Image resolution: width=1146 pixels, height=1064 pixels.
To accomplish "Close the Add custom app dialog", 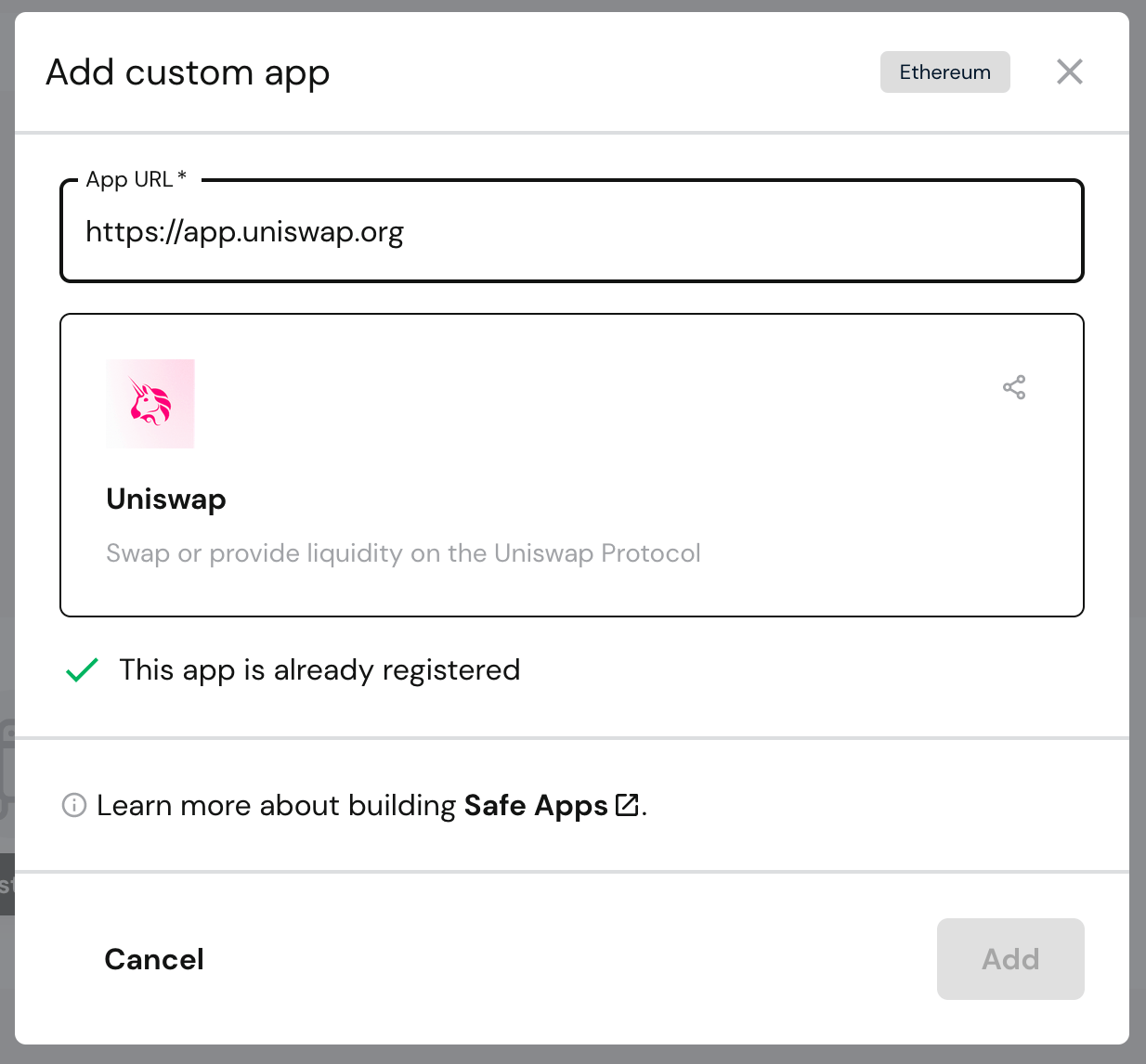I will point(1069,71).
